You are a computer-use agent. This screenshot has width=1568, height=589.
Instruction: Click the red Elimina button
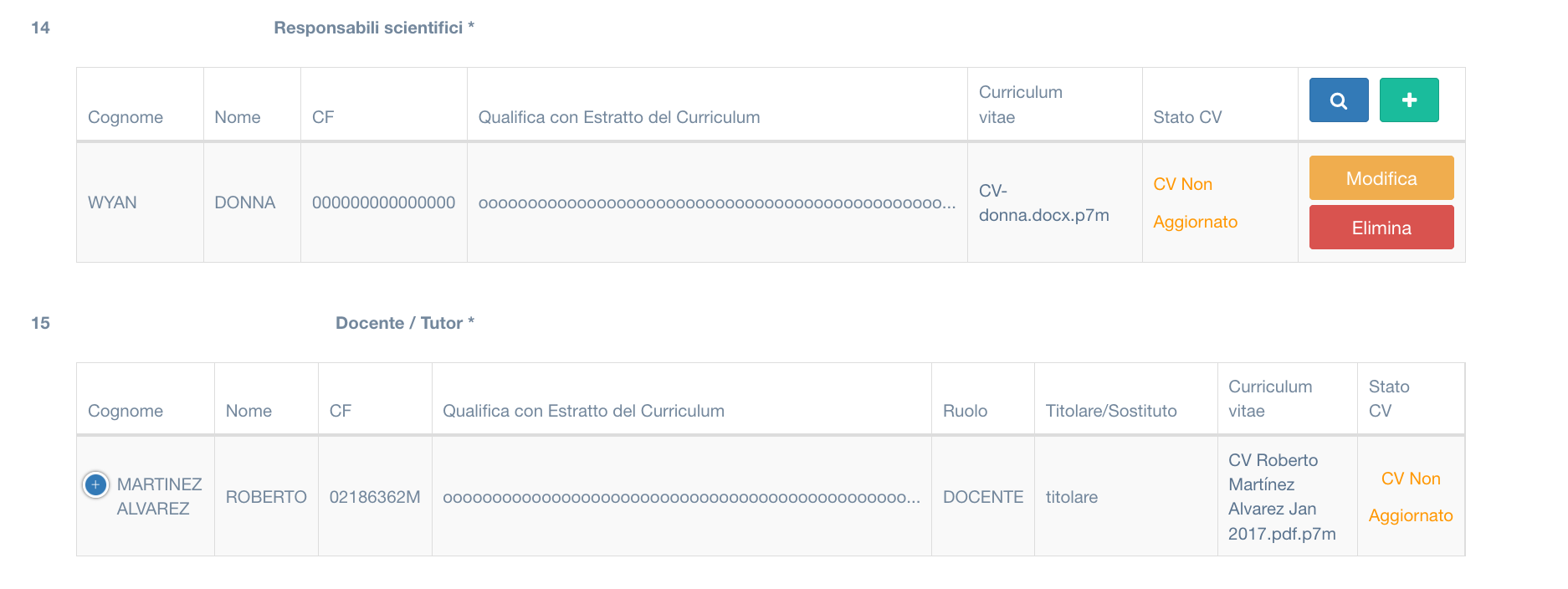1381,228
